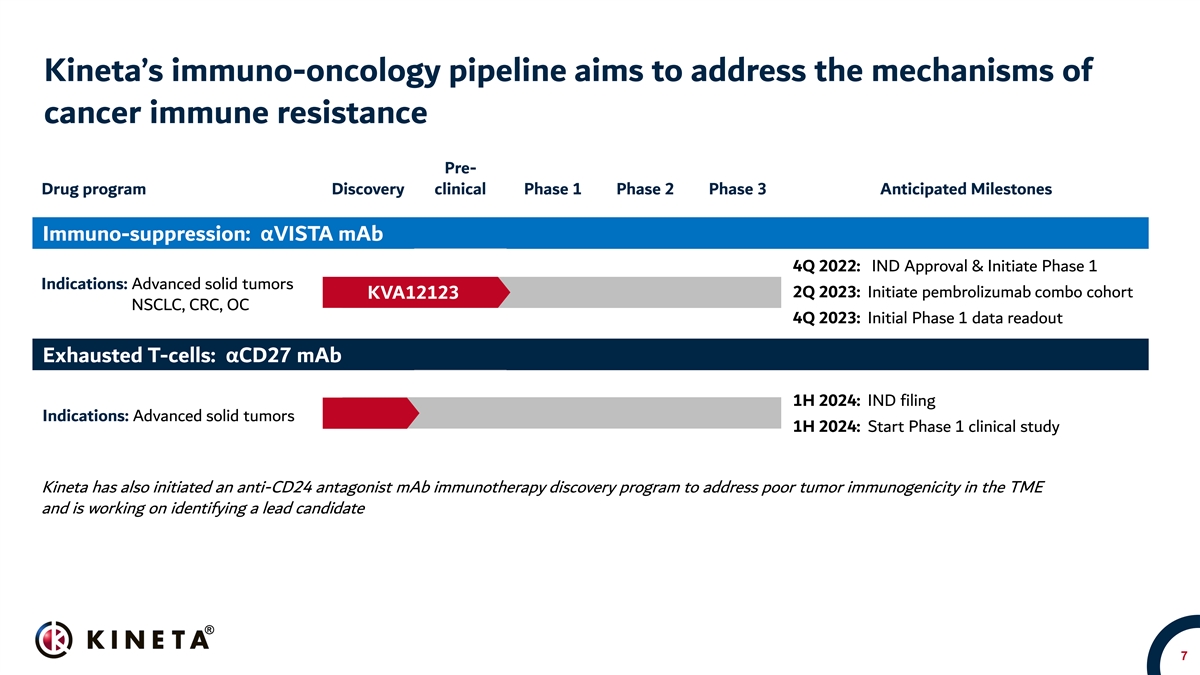
Task: Click the slide page number 7
Action: (1183, 657)
